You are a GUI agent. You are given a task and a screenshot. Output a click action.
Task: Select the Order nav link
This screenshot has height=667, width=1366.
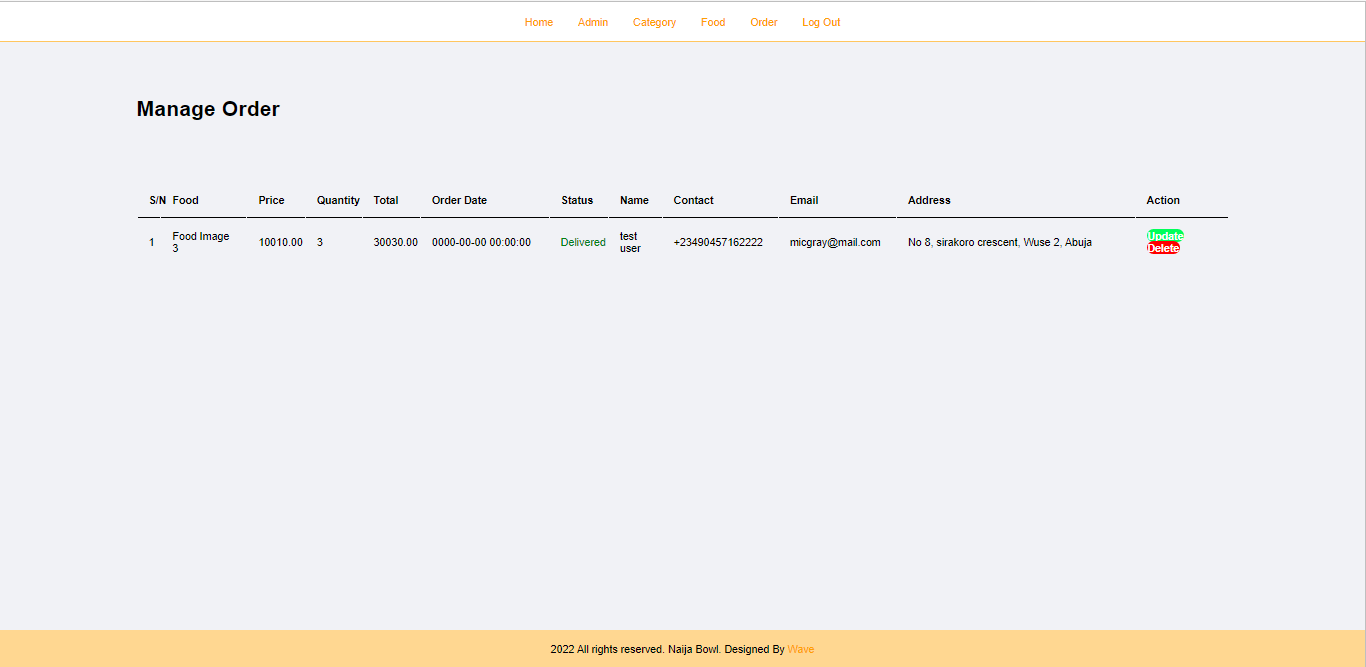(x=764, y=22)
